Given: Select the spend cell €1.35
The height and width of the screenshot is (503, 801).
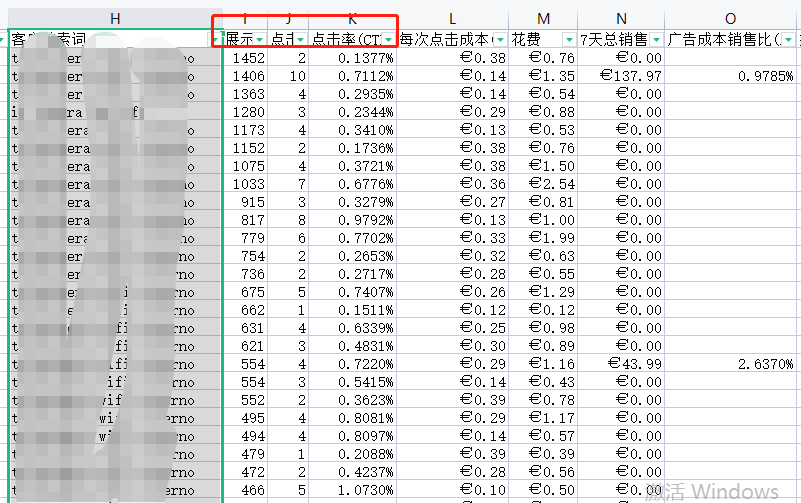Looking at the screenshot, I should click(x=543, y=76).
